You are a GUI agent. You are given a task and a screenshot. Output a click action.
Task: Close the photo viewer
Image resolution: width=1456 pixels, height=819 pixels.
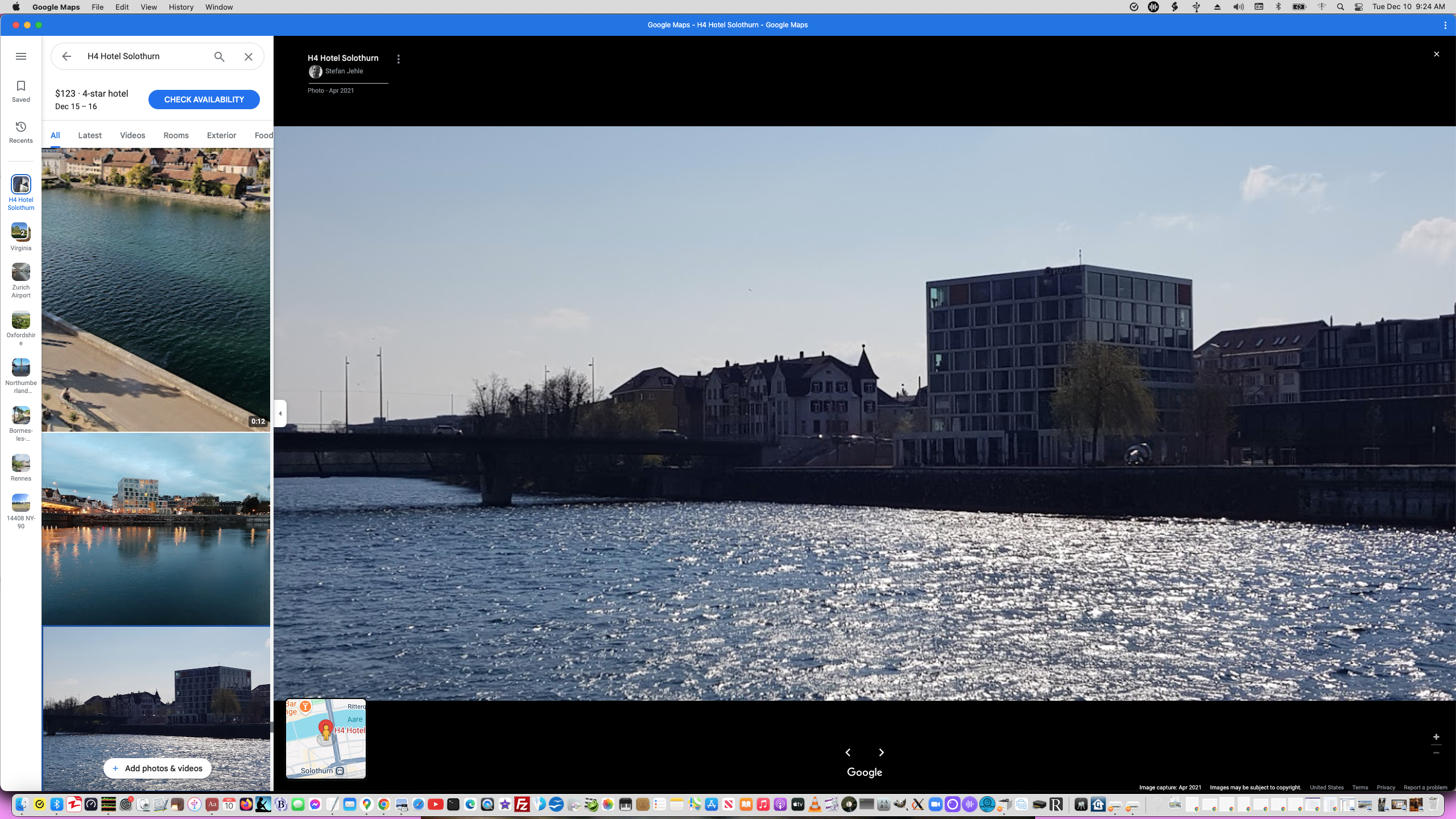coord(1436,54)
